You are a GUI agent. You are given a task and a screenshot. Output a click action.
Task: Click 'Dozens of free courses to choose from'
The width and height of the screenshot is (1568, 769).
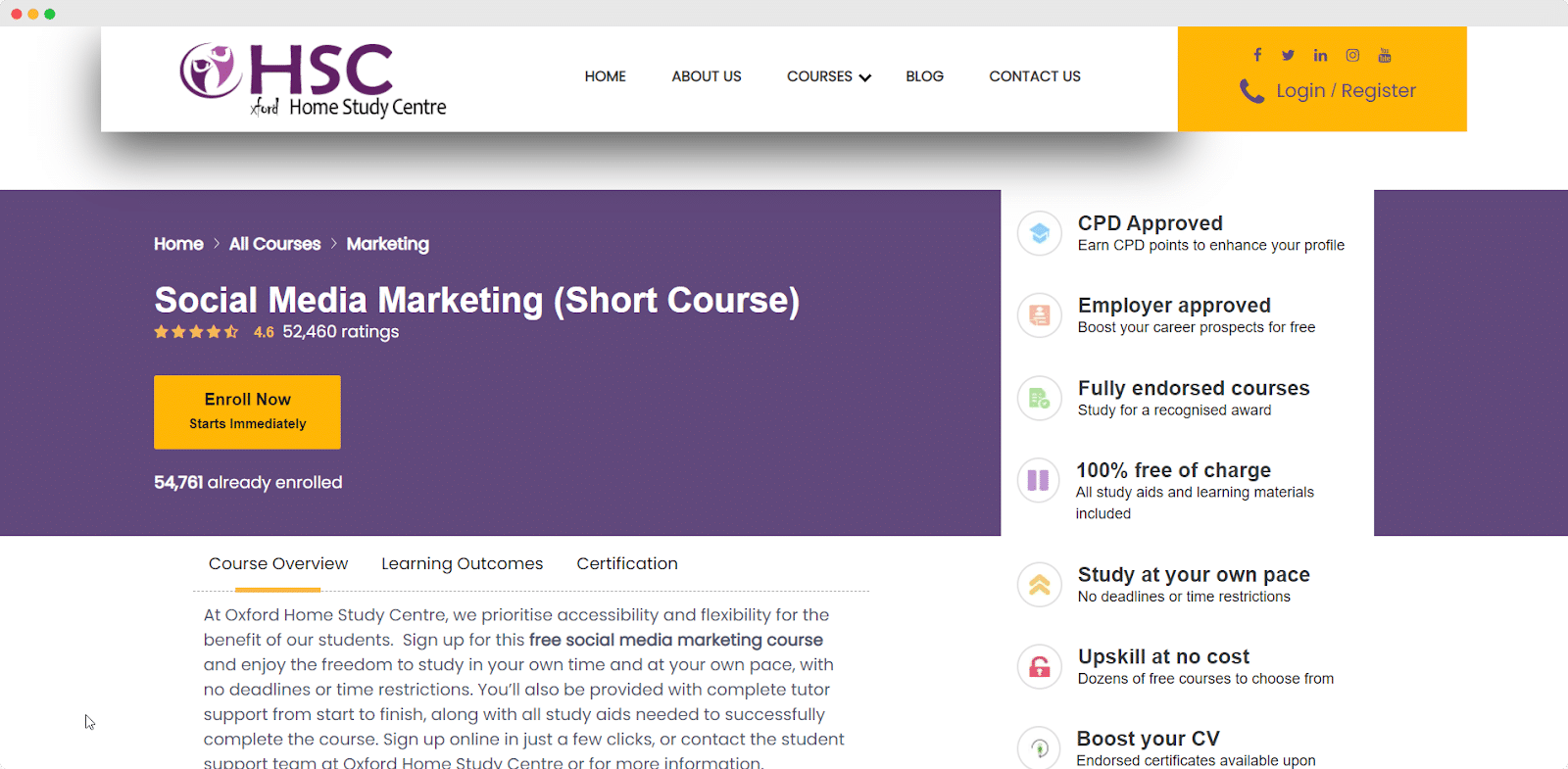[x=1205, y=679]
